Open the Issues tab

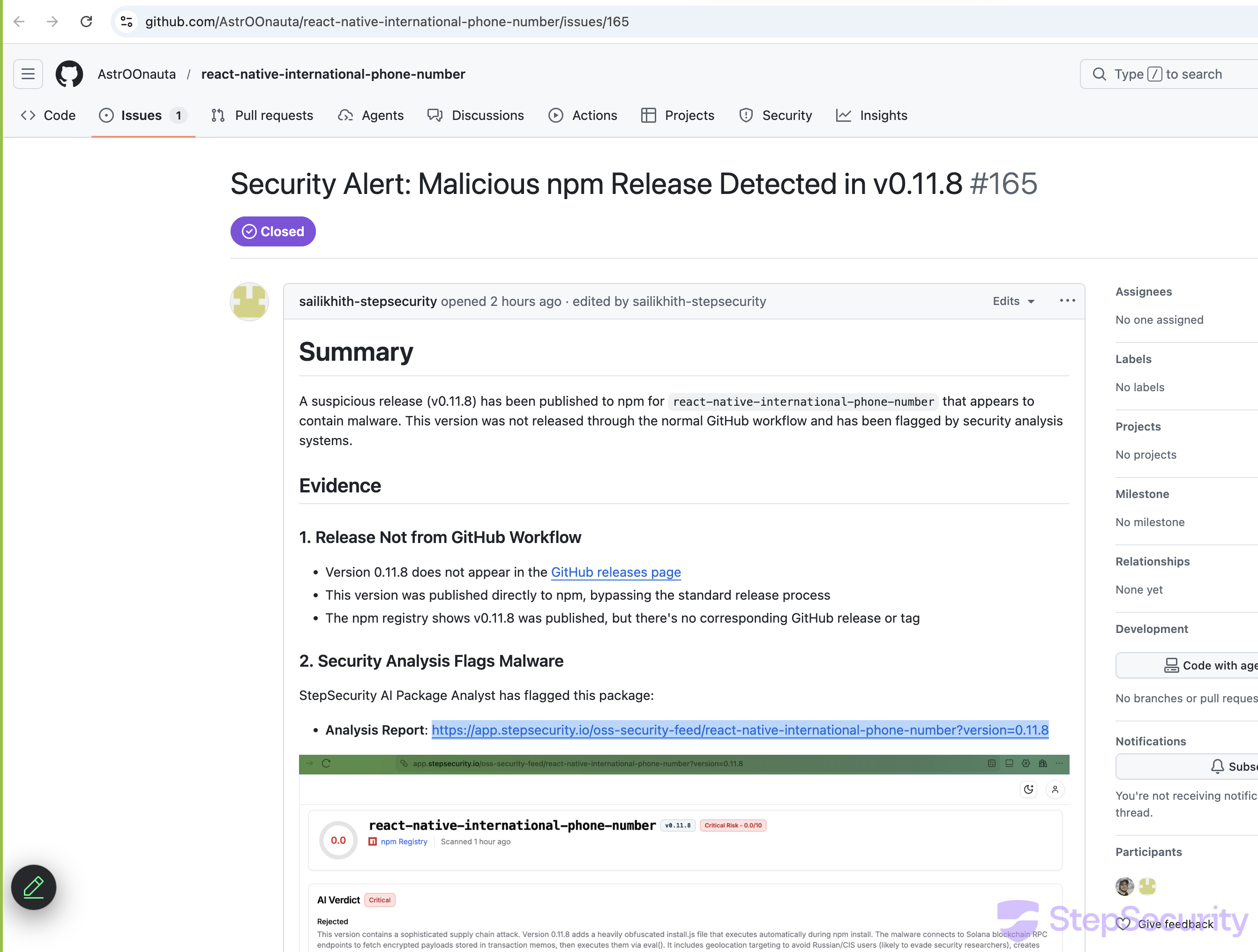142,115
